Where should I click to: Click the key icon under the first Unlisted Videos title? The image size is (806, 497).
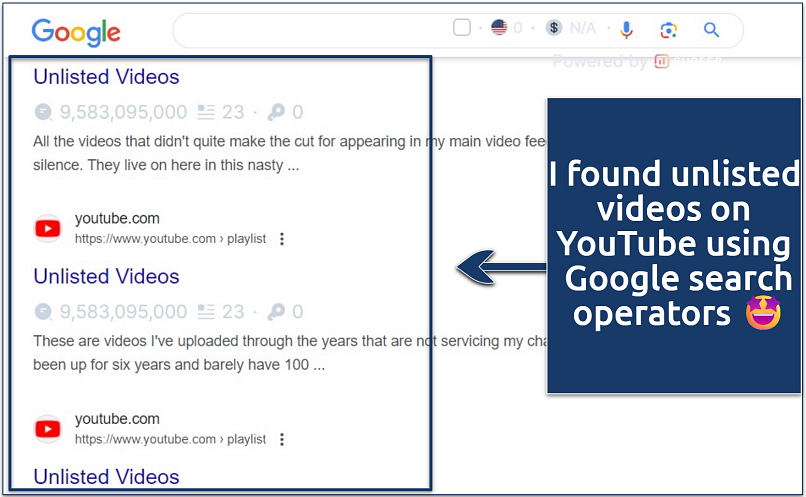click(x=277, y=112)
